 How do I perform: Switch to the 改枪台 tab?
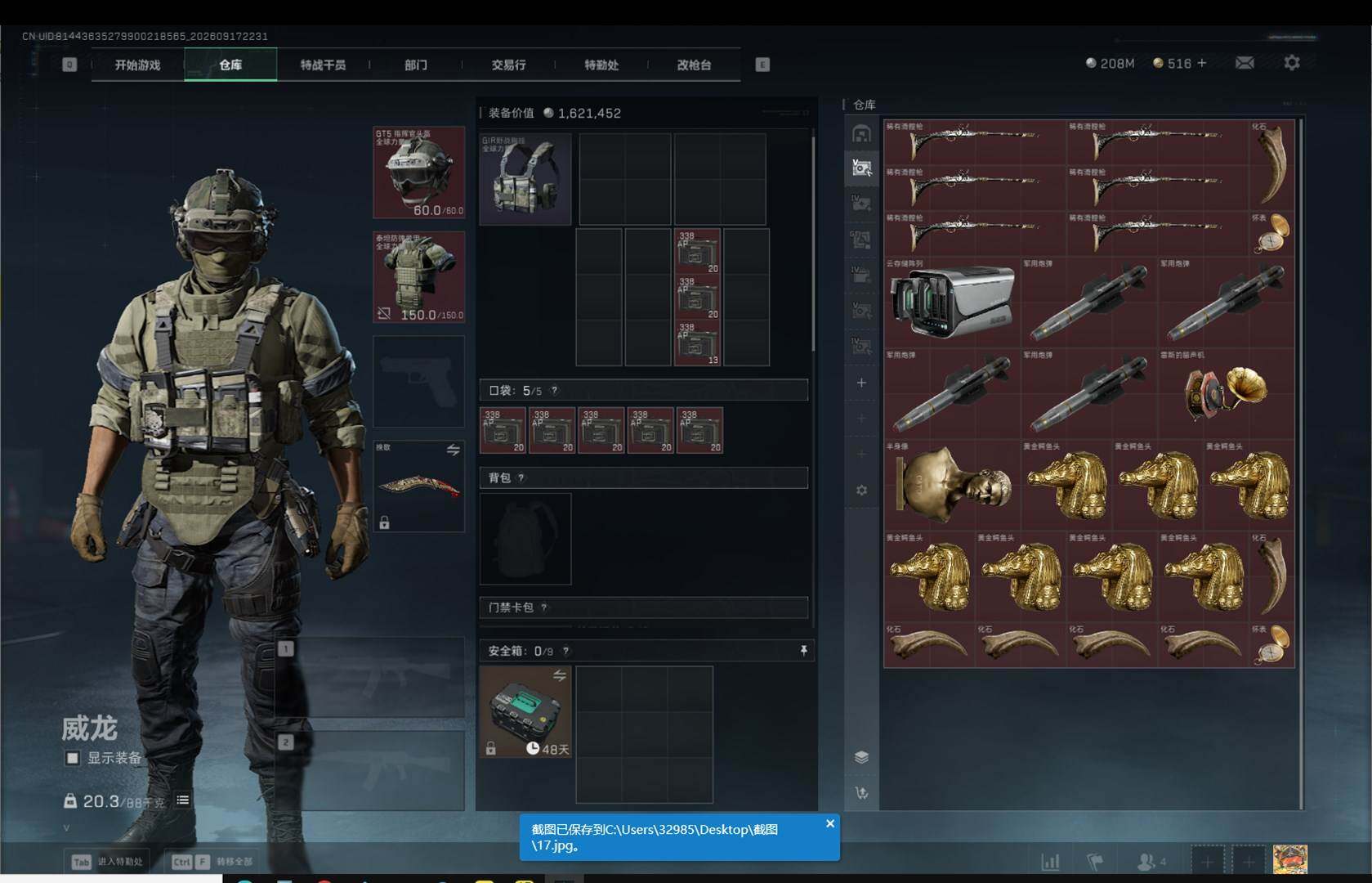(x=694, y=65)
